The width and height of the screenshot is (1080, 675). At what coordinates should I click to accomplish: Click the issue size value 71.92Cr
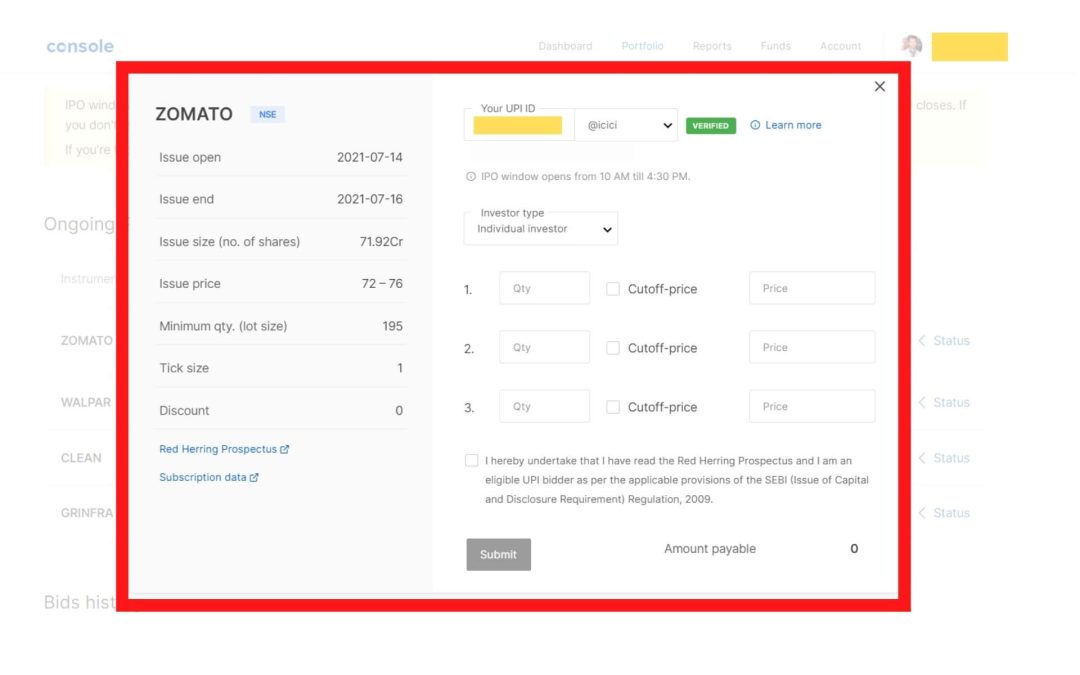click(381, 242)
